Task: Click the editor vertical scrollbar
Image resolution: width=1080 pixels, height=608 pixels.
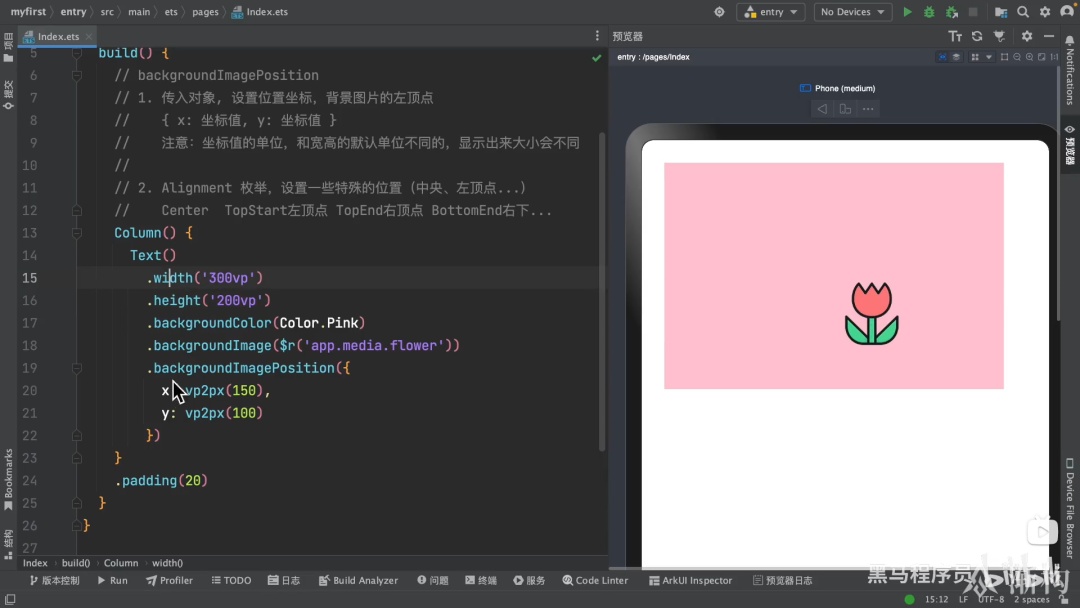Action: (x=602, y=291)
